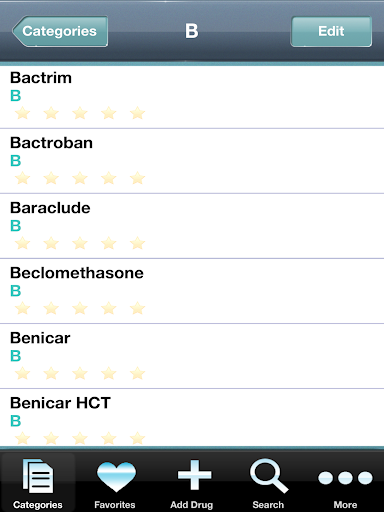Open Search magnifier icon
Viewport: 384px width, 512px height.
[x=269, y=476]
